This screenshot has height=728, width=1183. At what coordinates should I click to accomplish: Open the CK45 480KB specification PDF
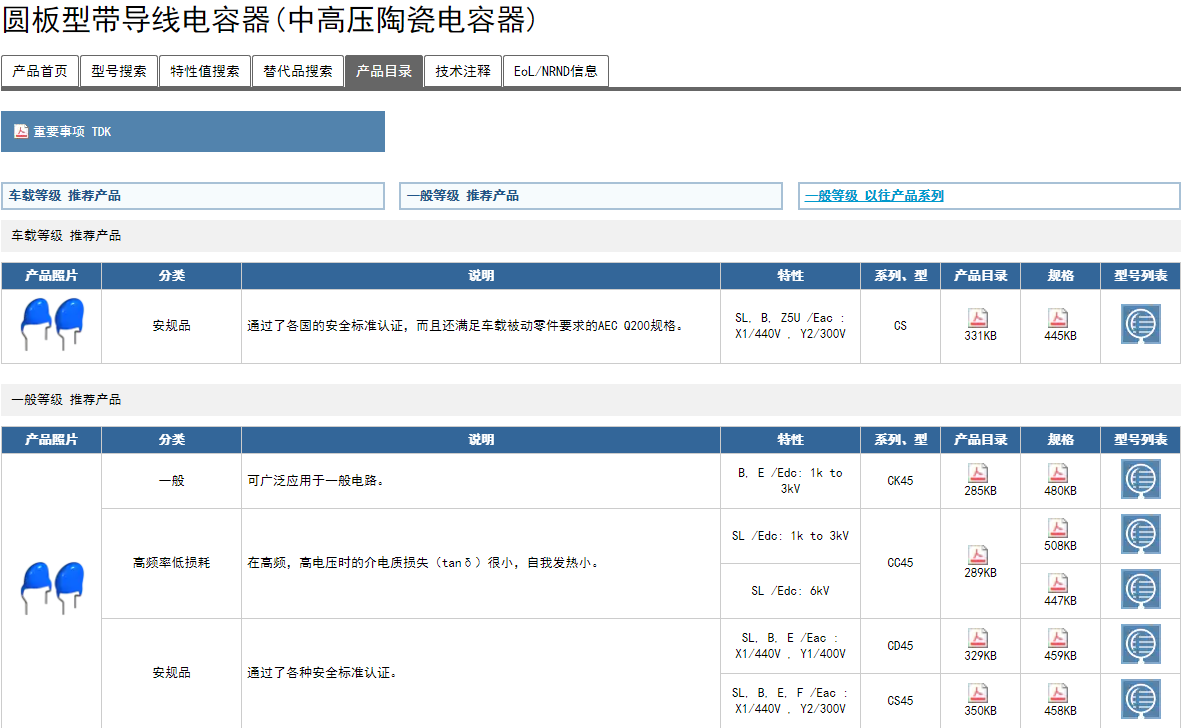click(x=1059, y=473)
